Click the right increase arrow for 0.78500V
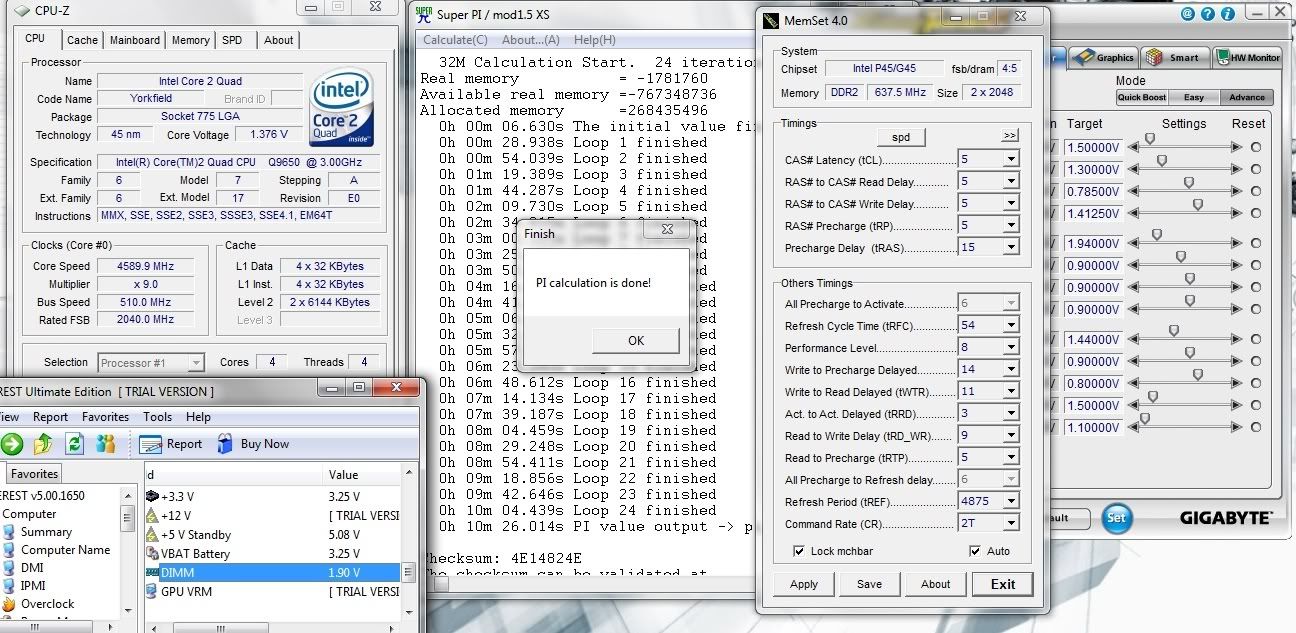1296x633 pixels. pyautogui.click(x=1237, y=192)
